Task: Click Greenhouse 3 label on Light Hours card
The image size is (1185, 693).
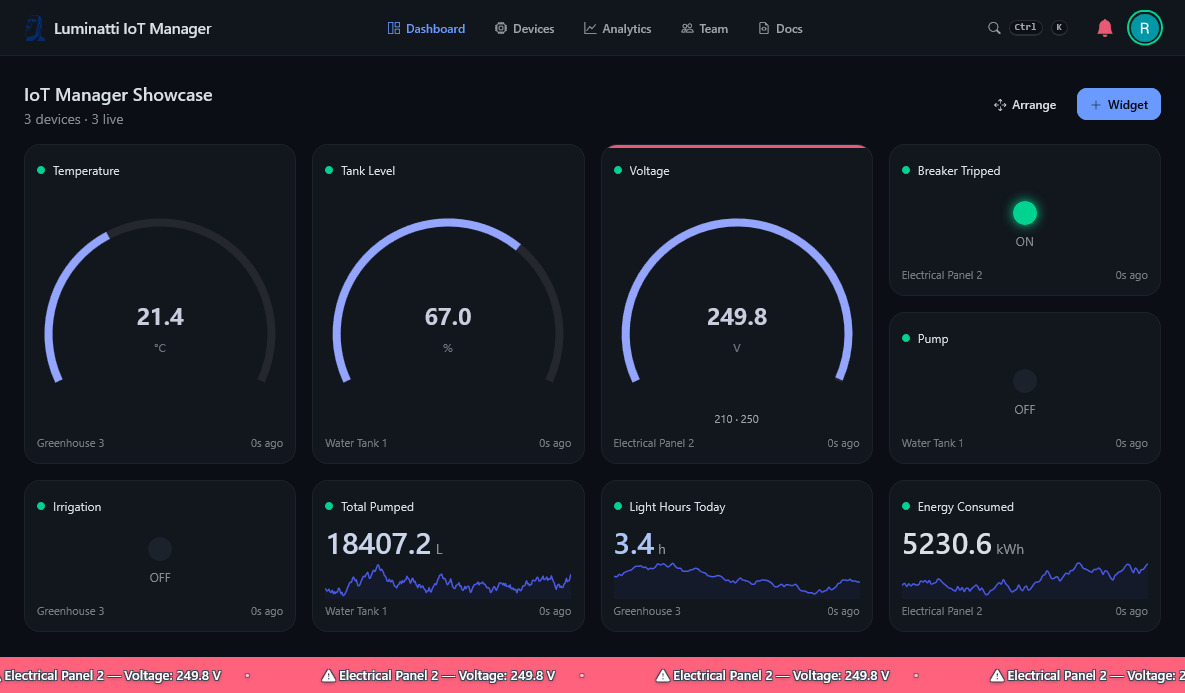Action: (647, 611)
